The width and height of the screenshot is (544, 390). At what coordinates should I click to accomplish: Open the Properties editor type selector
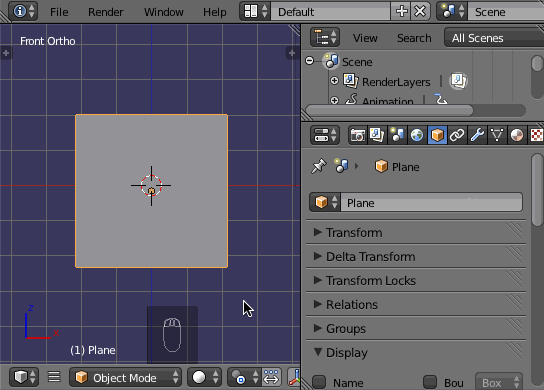[x=325, y=135]
